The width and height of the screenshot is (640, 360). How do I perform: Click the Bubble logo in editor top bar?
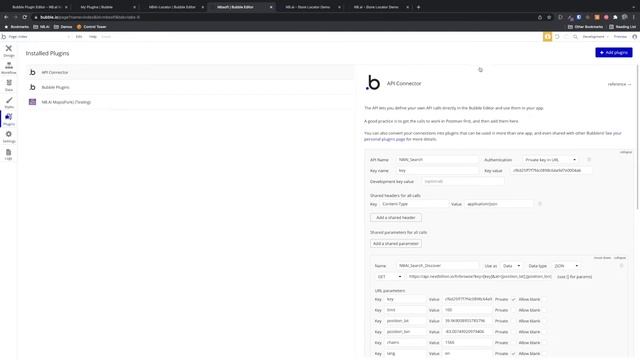click(4, 37)
